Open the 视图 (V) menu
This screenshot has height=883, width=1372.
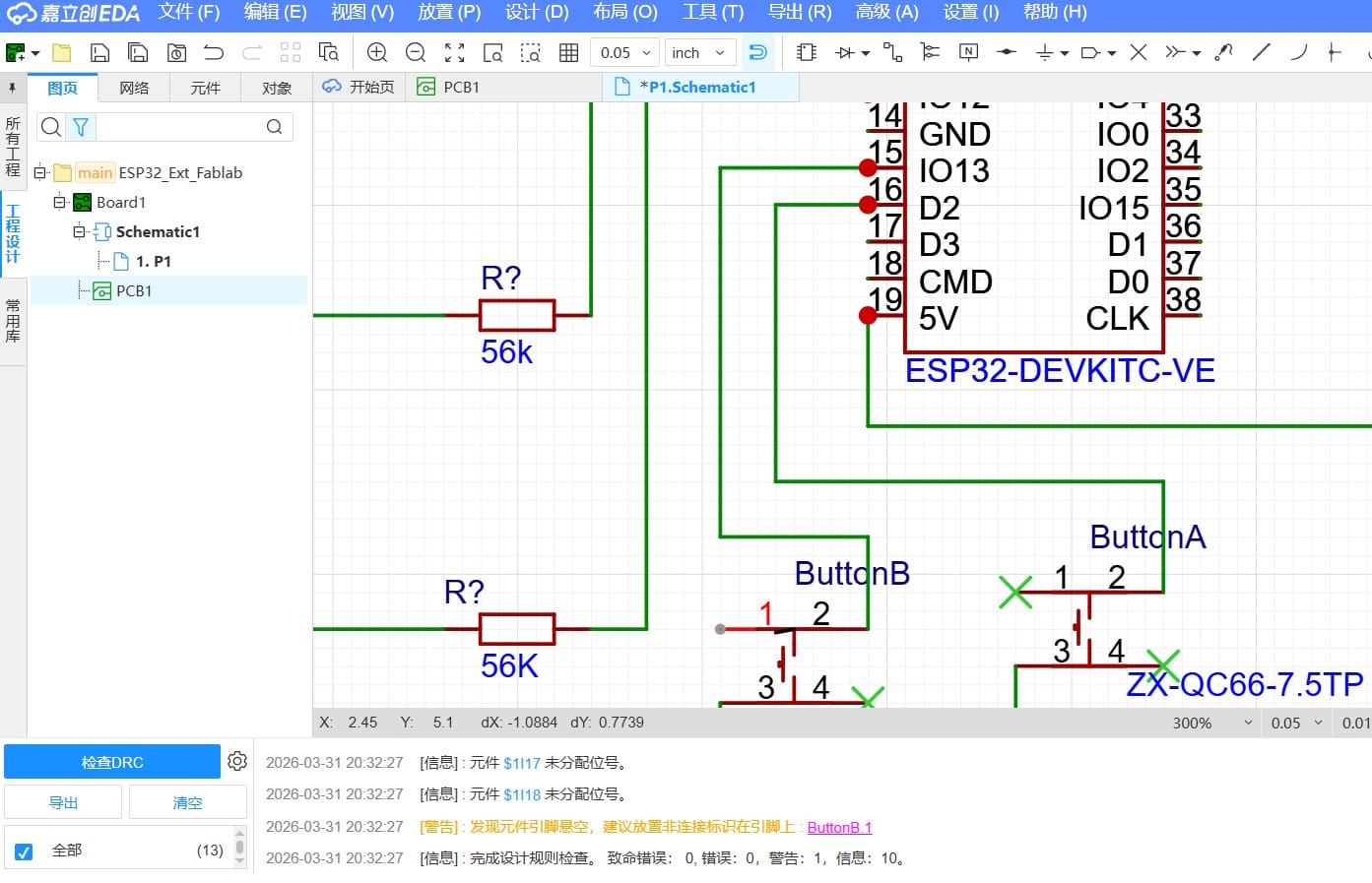tap(362, 12)
